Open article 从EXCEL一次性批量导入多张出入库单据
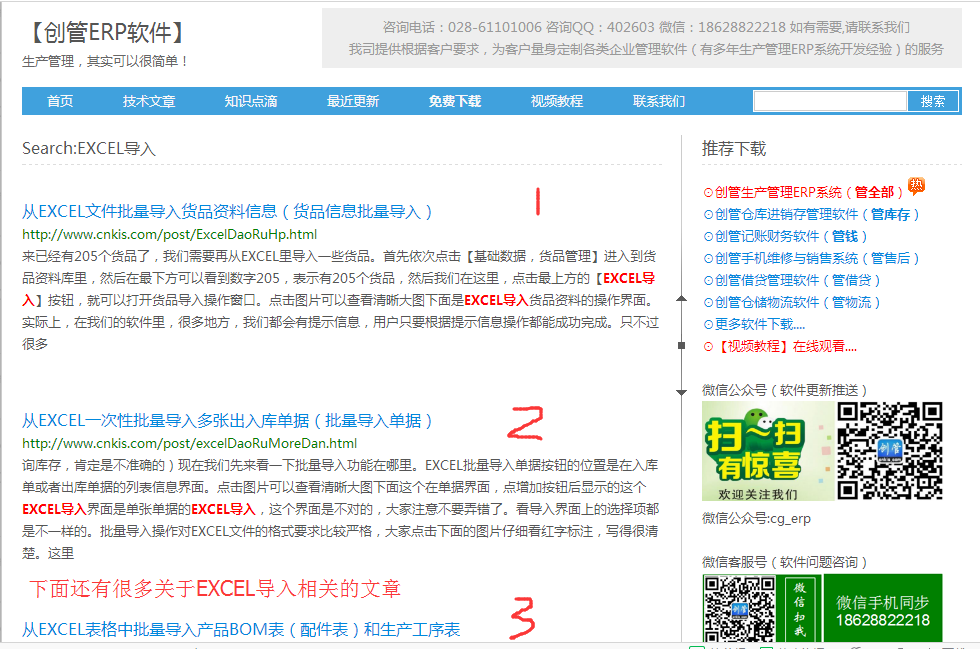The height and width of the screenshot is (649, 980). tap(227, 420)
